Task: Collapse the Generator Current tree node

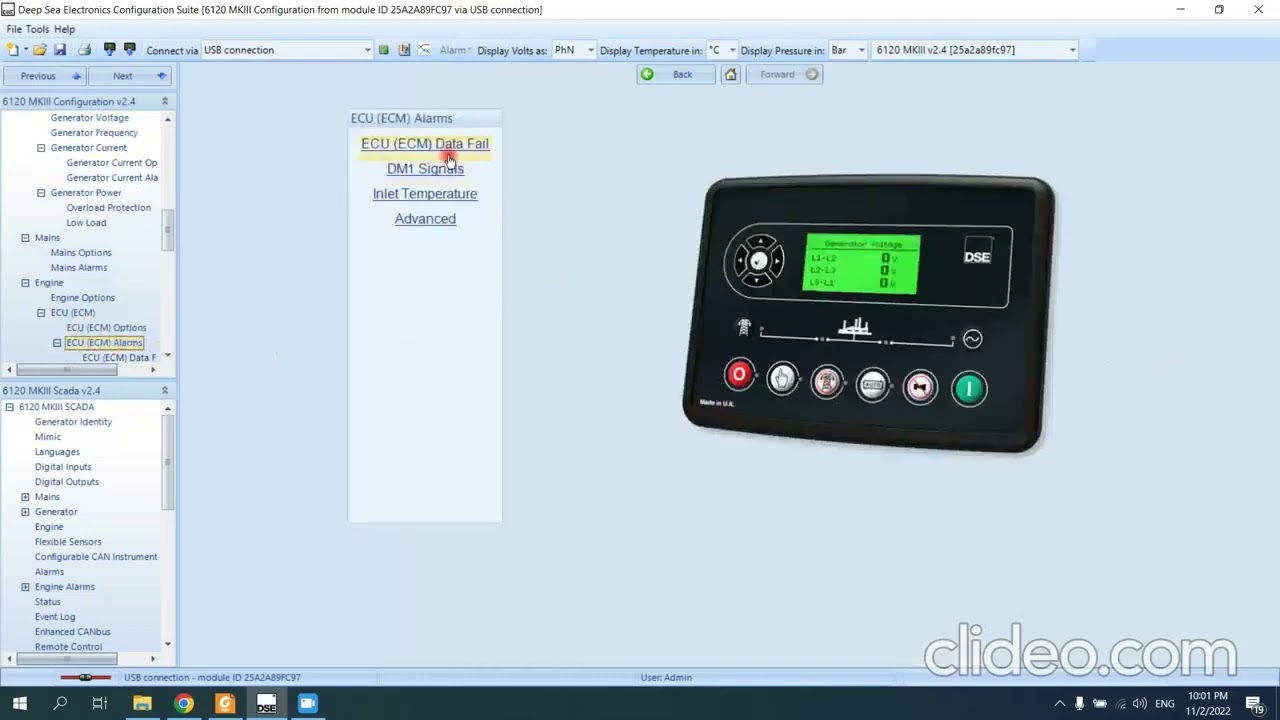Action: pyautogui.click(x=41, y=148)
